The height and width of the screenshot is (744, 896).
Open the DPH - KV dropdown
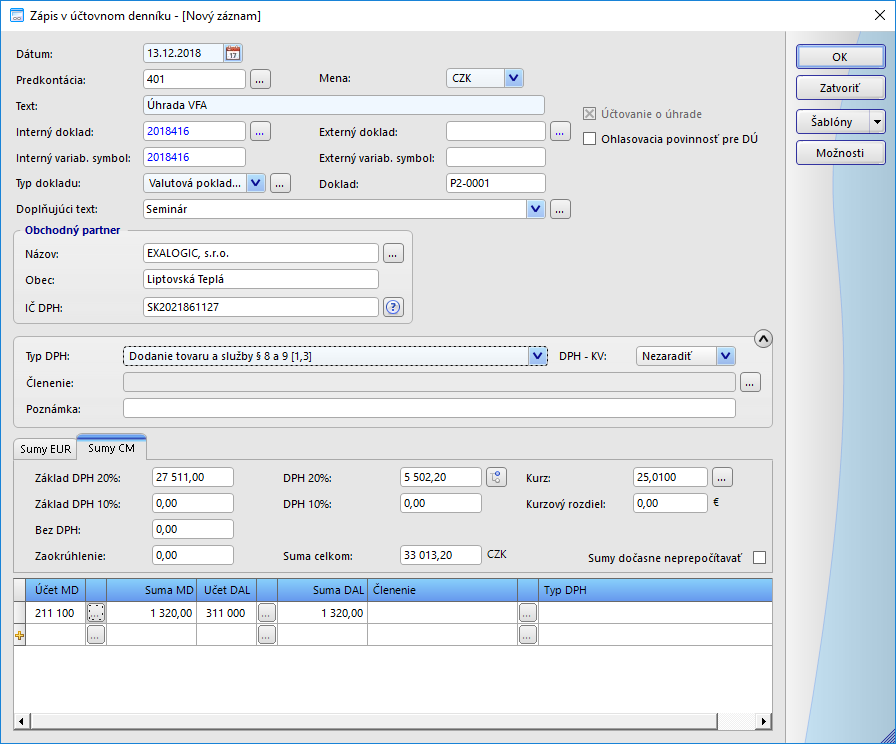(726, 356)
